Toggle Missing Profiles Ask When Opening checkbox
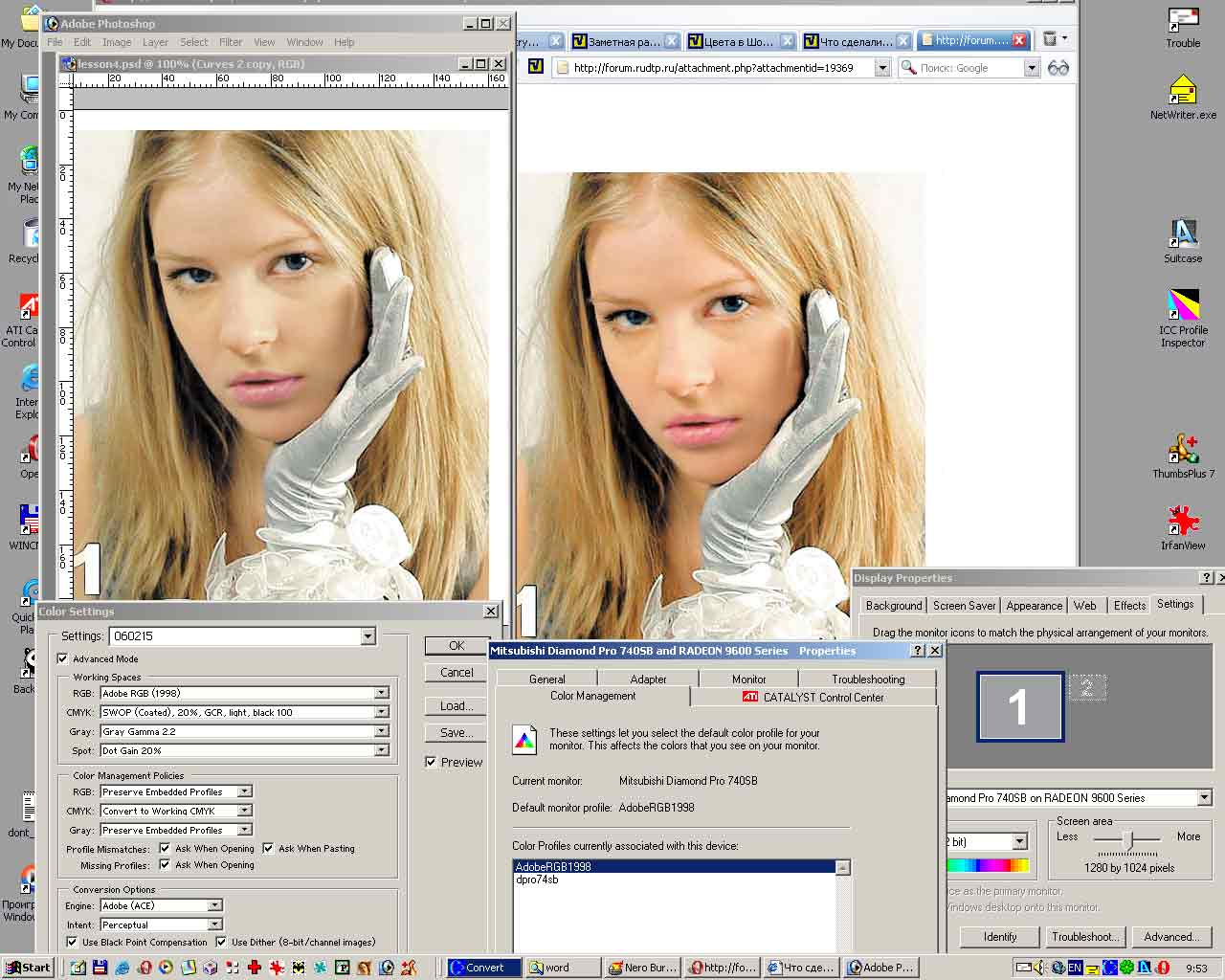This screenshot has width=1225, height=980. (165, 864)
